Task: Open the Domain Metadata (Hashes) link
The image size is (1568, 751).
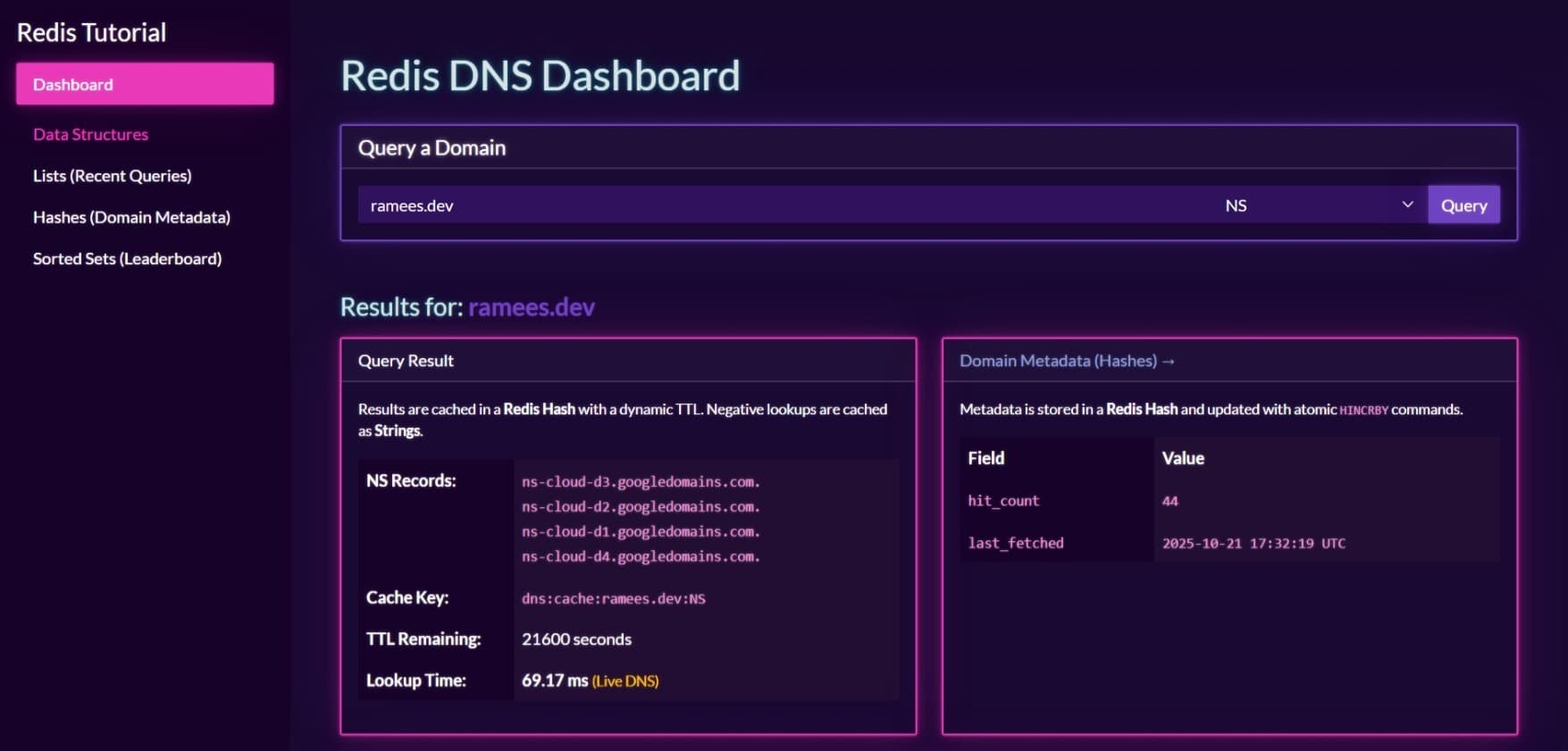Action: coord(1067,361)
